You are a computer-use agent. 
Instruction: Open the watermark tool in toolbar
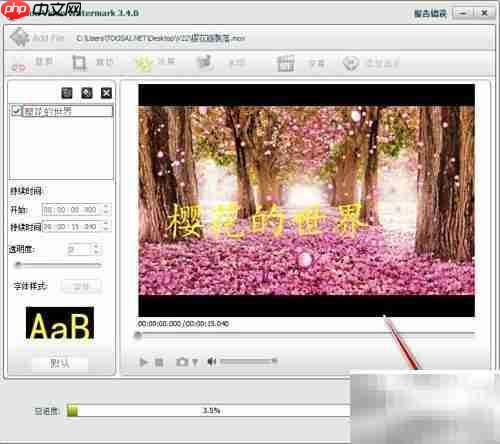(205, 62)
